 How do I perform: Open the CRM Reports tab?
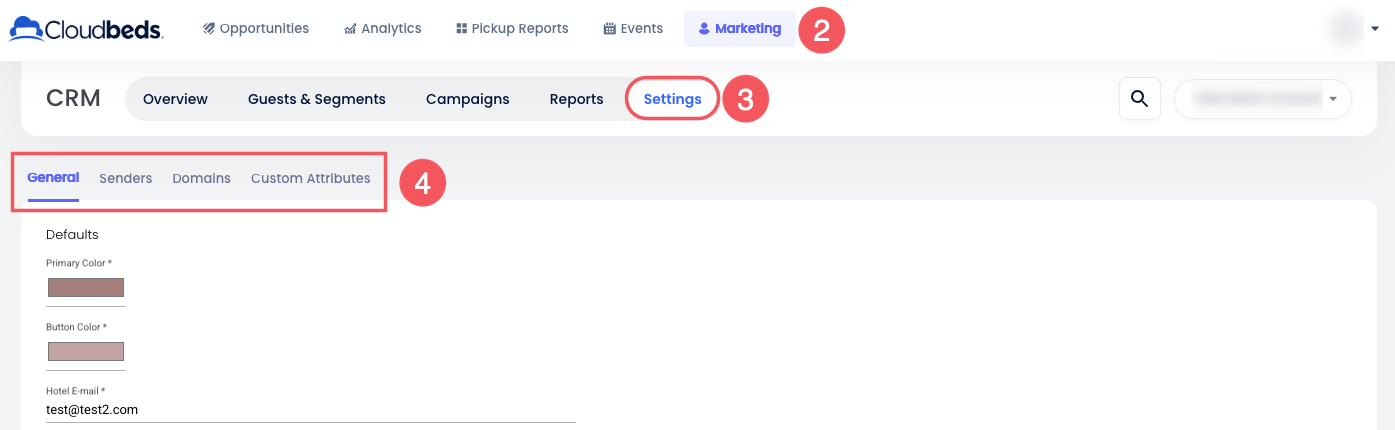576,99
